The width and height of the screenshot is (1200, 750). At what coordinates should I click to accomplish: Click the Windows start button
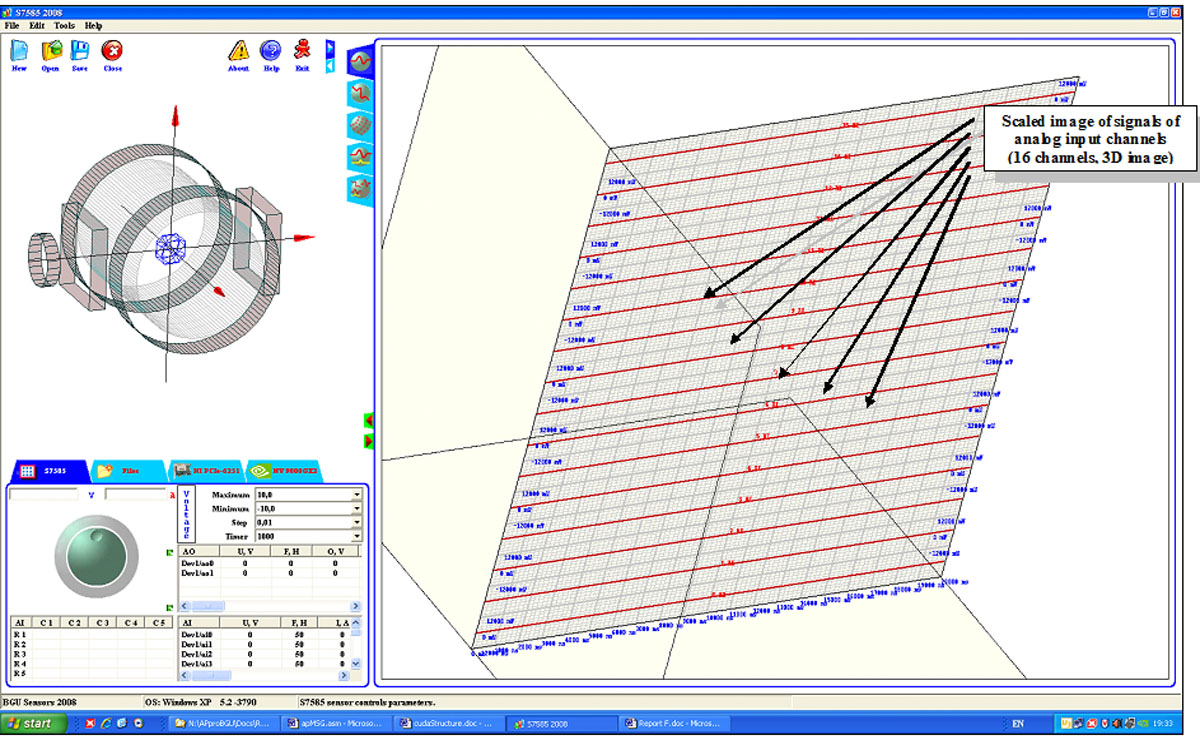pyautogui.click(x=34, y=723)
